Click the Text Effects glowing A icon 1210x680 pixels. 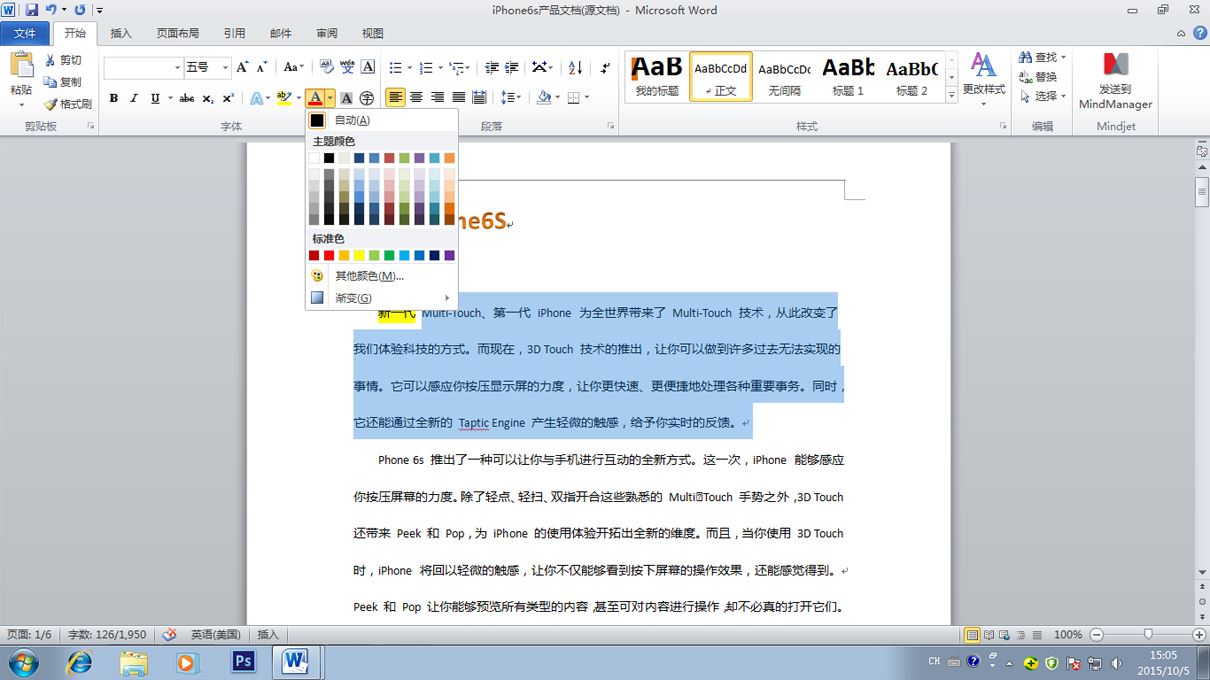[256, 98]
